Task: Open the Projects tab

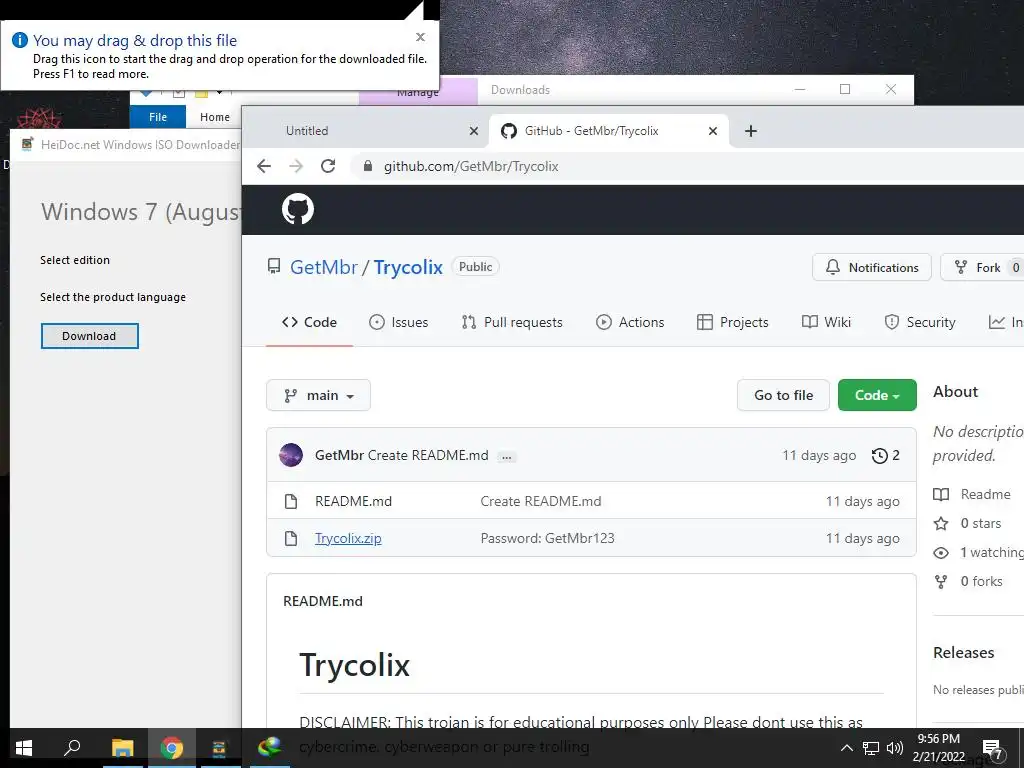Action: point(733,322)
